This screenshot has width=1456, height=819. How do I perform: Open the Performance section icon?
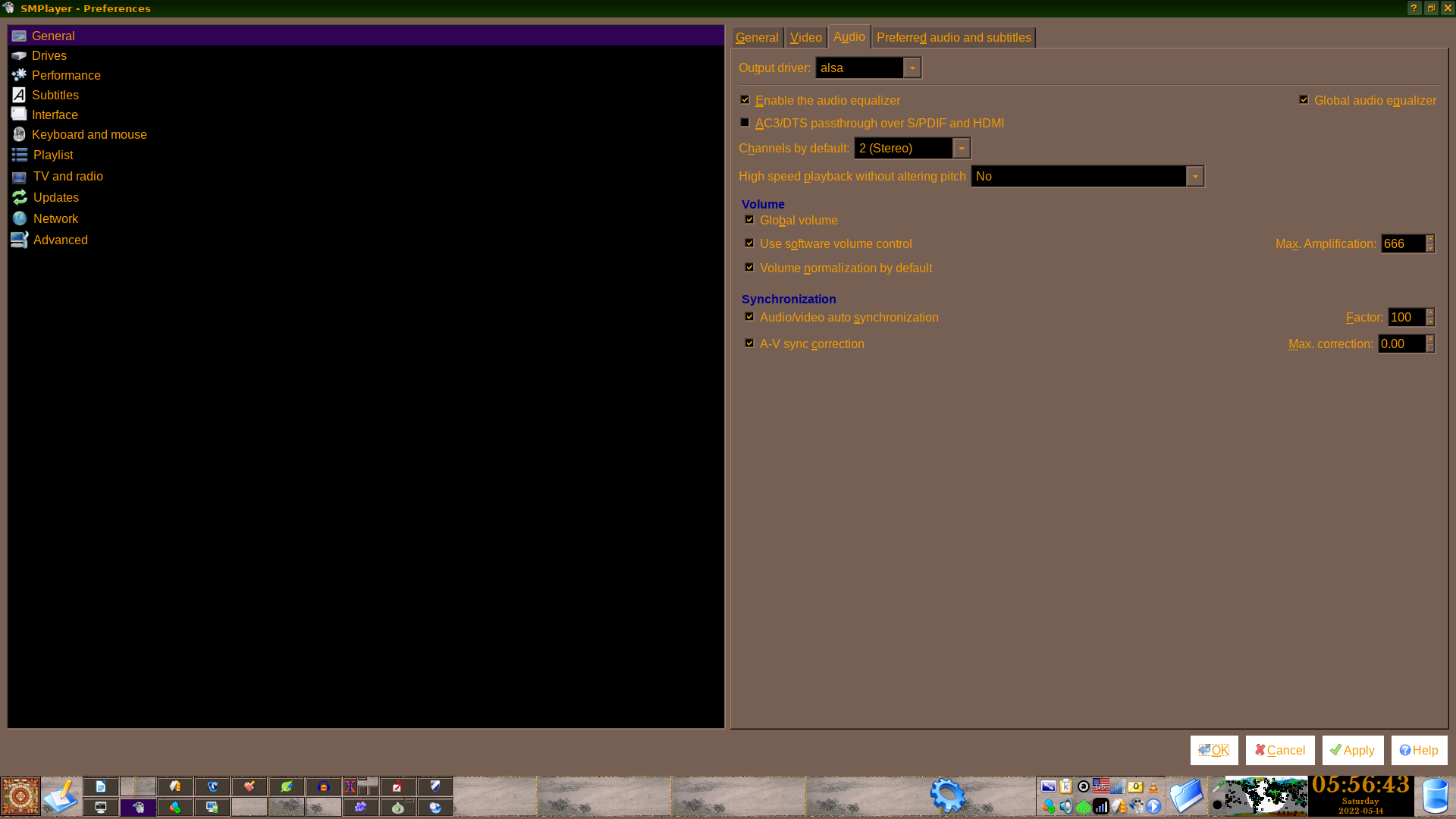[x=19, y=75]
